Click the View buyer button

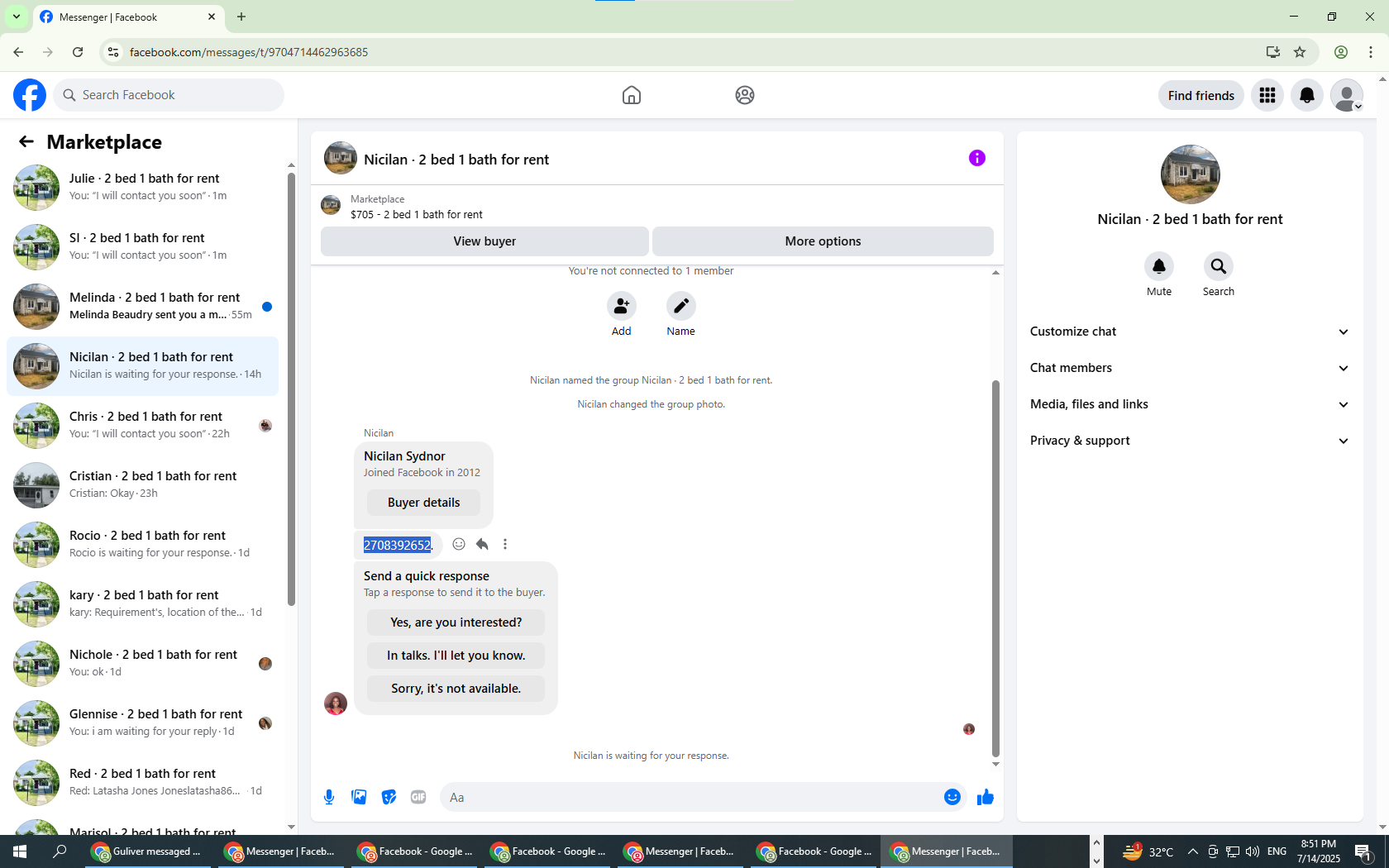pos(484,241)
